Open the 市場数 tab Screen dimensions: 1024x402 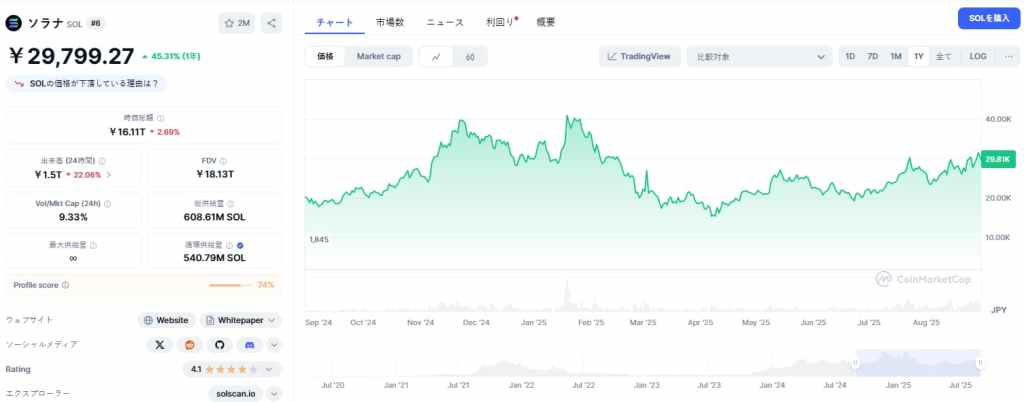tap(390, 22)
